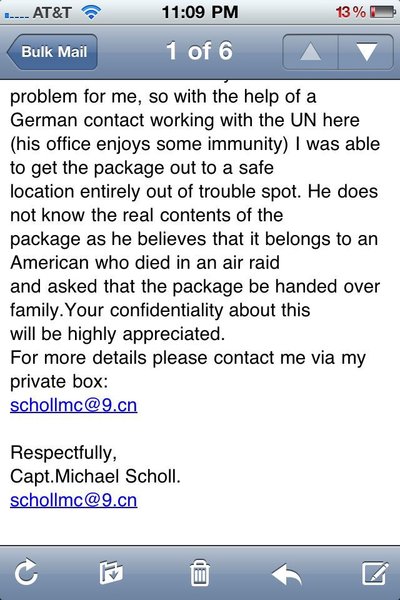Tap the "1 of 6" message counter
This screenshot has height=600, width=400.
pyautogui.click(x=199, y=51)
